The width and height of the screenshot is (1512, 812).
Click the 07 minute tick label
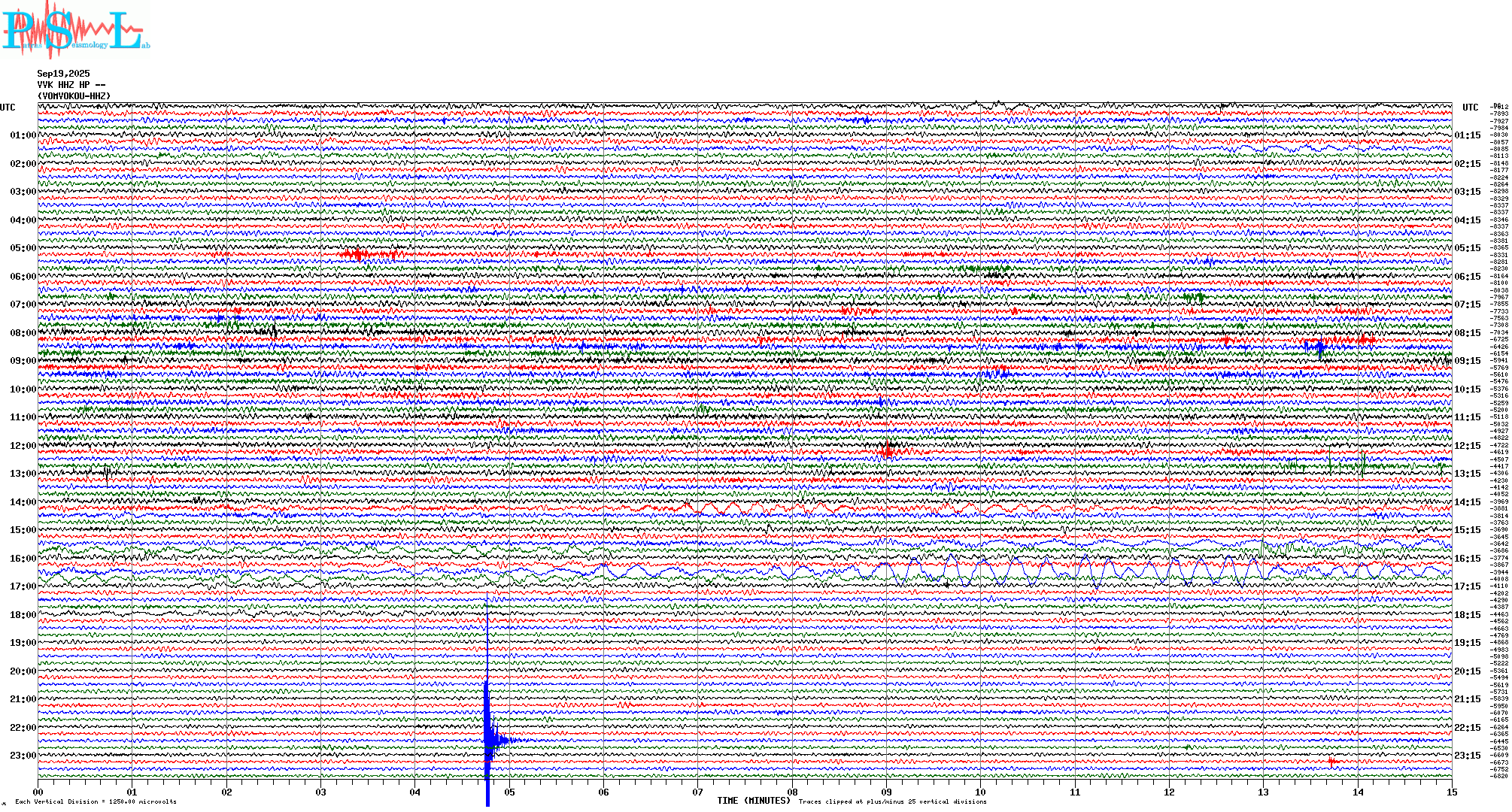698,792
